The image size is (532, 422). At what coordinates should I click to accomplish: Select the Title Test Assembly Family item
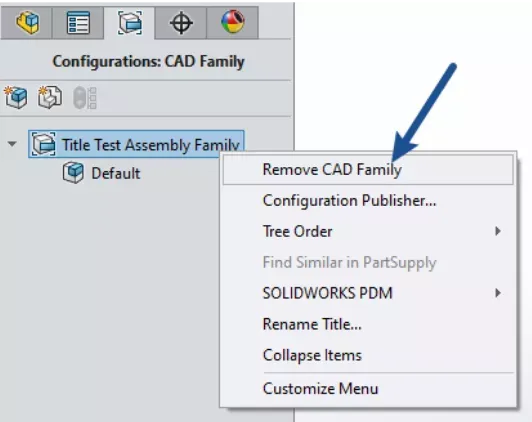136,145
